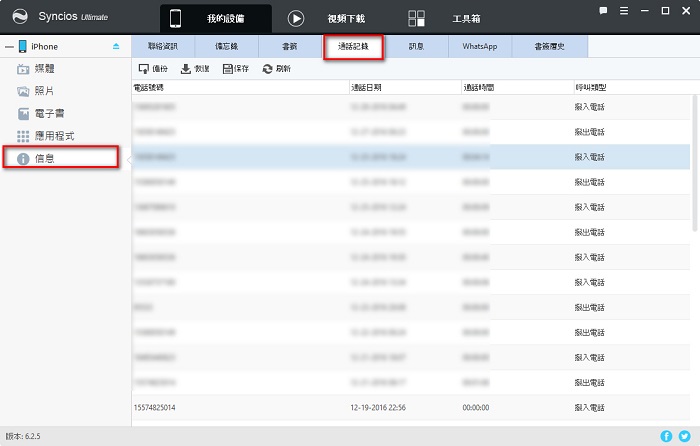This screenshot has width=700, height=446.
Task: Switch to the 聯絡資訊 contacts tab
Action: point(163,46)
